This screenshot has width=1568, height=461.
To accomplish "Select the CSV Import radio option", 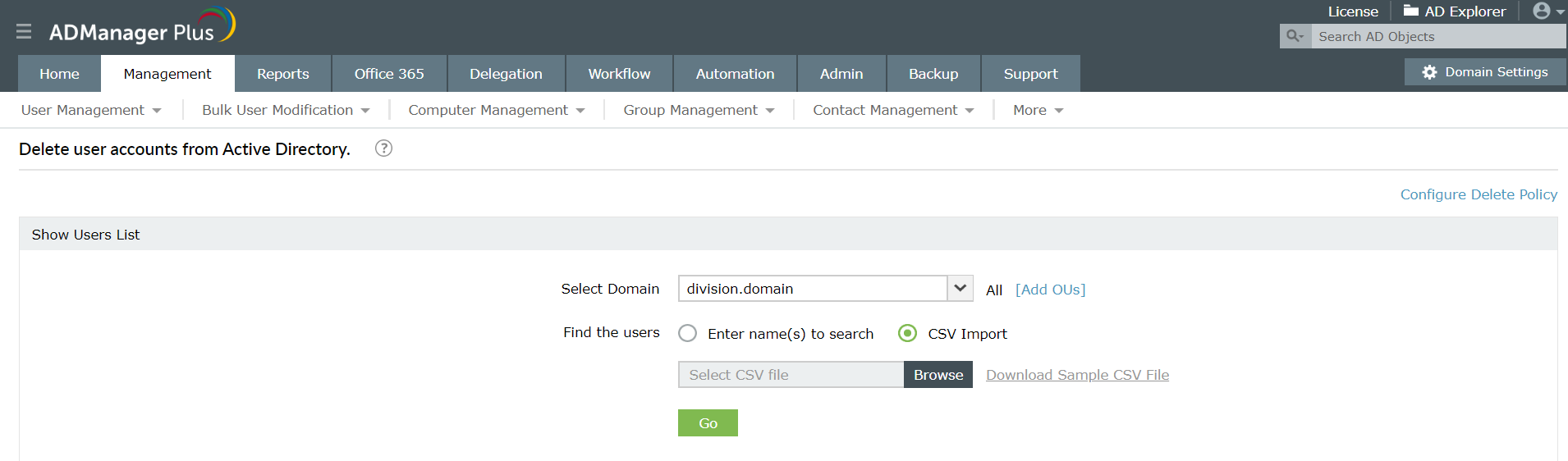I will 907,333.
